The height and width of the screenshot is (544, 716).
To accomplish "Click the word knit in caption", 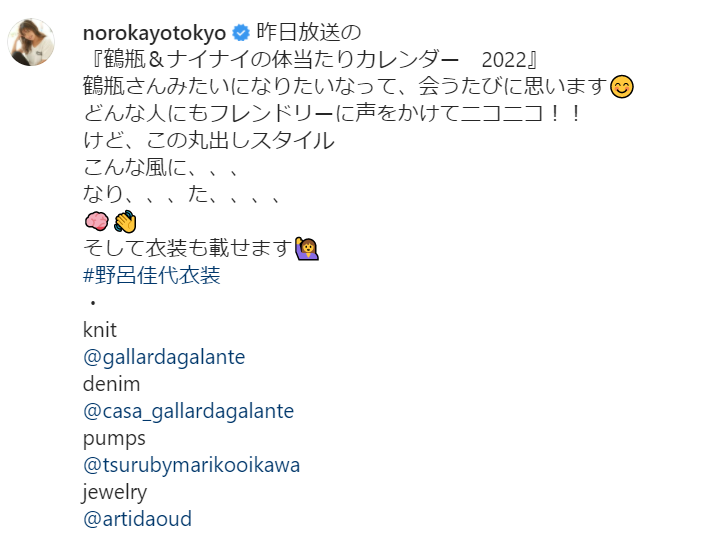I will 100,330.
